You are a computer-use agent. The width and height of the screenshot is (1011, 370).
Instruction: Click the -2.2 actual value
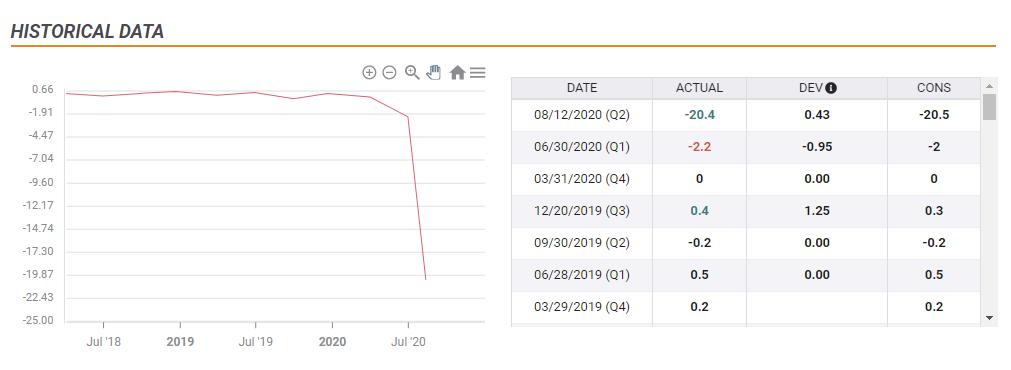(700, 147)
